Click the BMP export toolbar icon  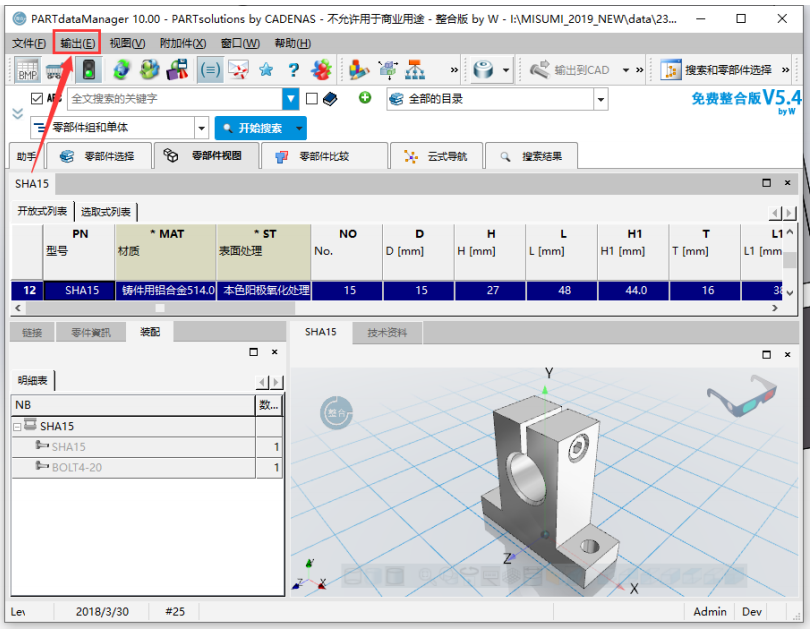click(x=27, y=70)
